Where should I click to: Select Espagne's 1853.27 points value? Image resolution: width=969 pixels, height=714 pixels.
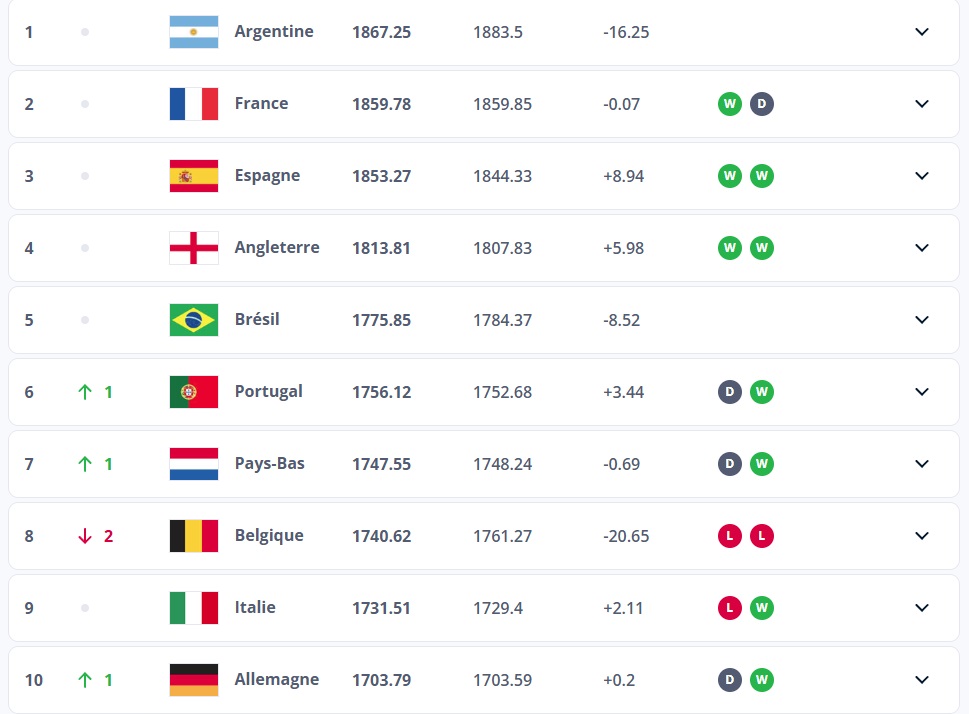click(381, 176)
